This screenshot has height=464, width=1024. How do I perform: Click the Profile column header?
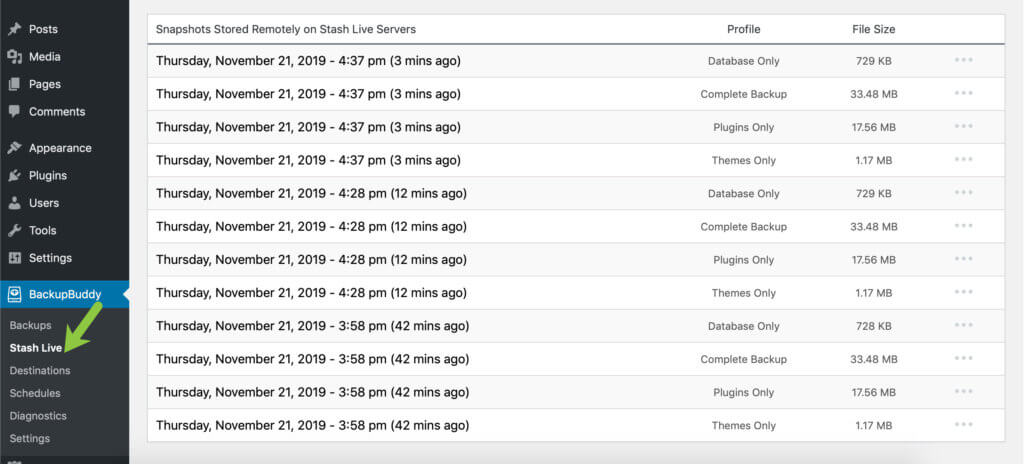coord(744,29)
